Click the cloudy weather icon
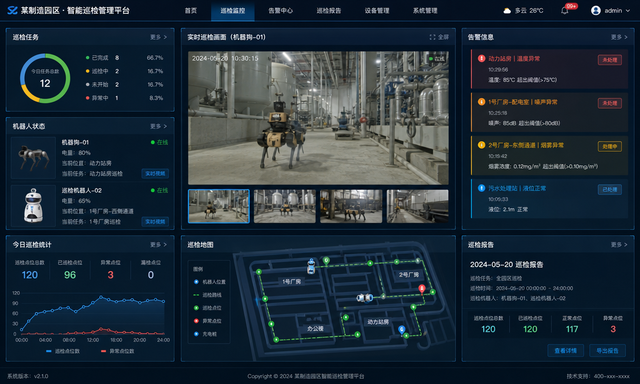This screenshot has height=384, width=640. (507, 11)
